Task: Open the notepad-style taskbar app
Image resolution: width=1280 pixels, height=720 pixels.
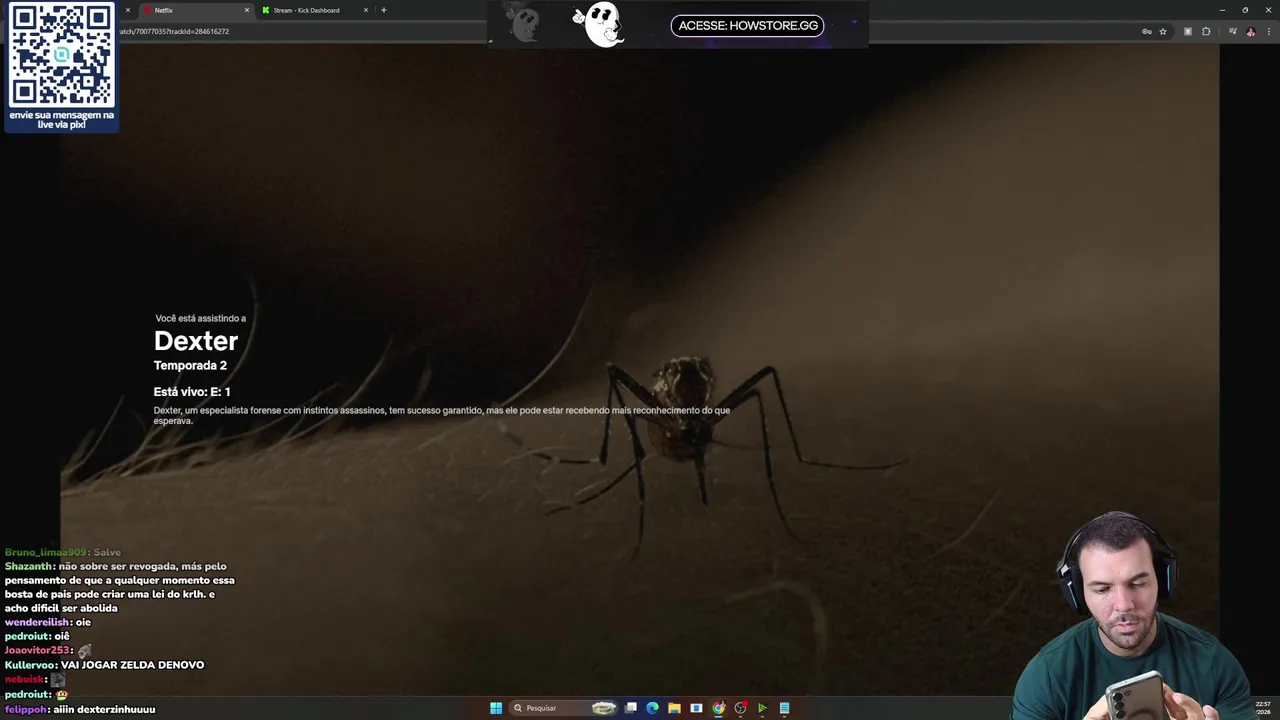Action: (785, 708)
